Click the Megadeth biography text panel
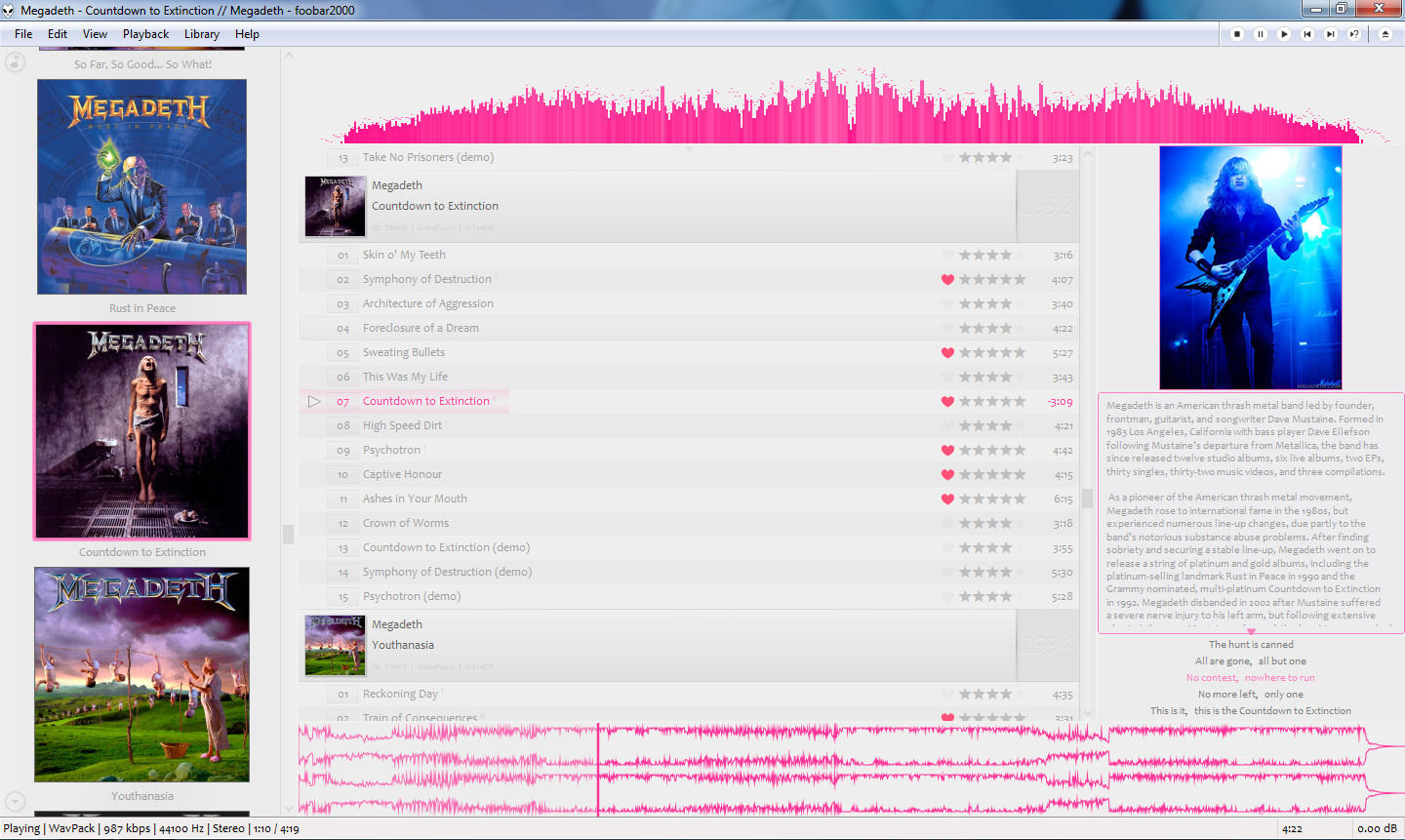The image size is (1405, 840). pos(1251,513)
